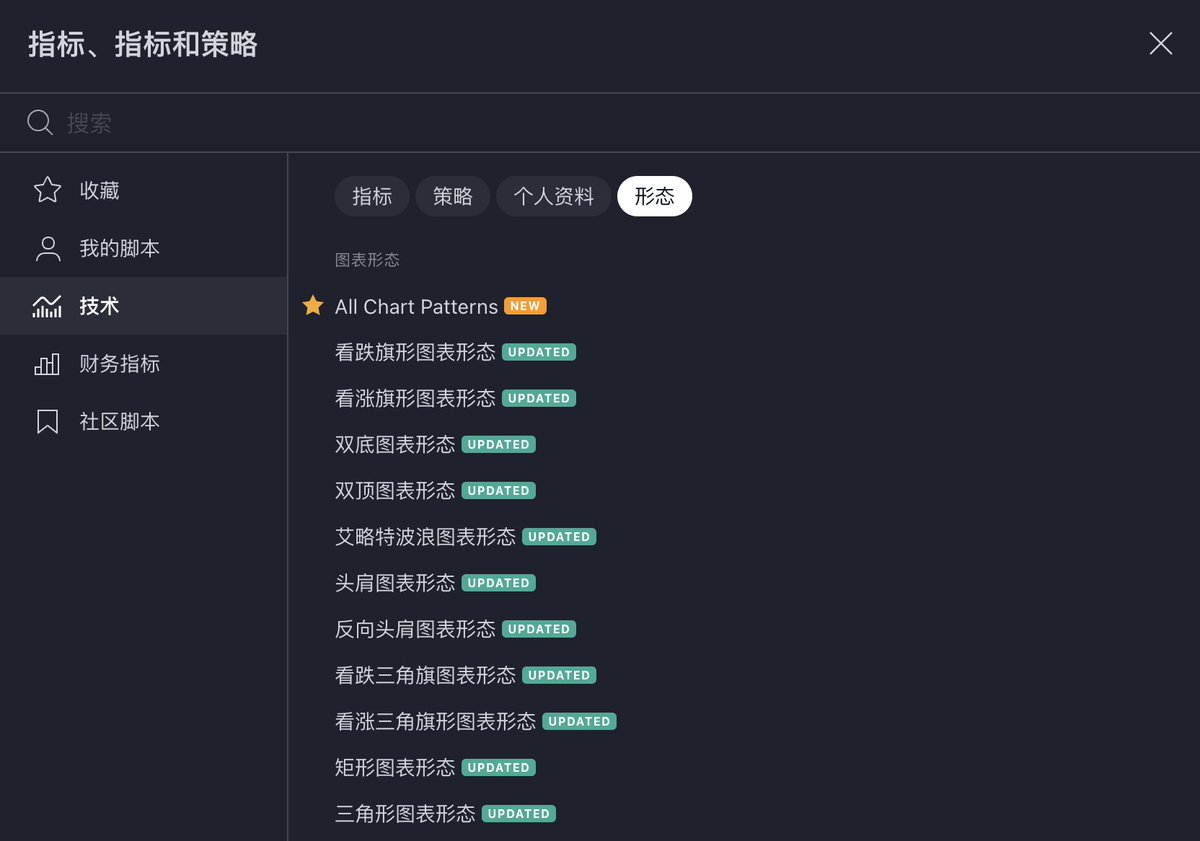Keep 形态 filter selected
This screenshot has width=1200, height=841.
tap(655, 196)
